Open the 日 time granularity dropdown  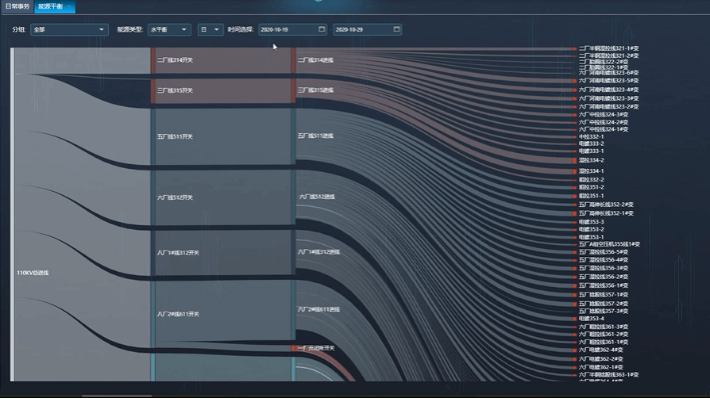coord(210,29)
